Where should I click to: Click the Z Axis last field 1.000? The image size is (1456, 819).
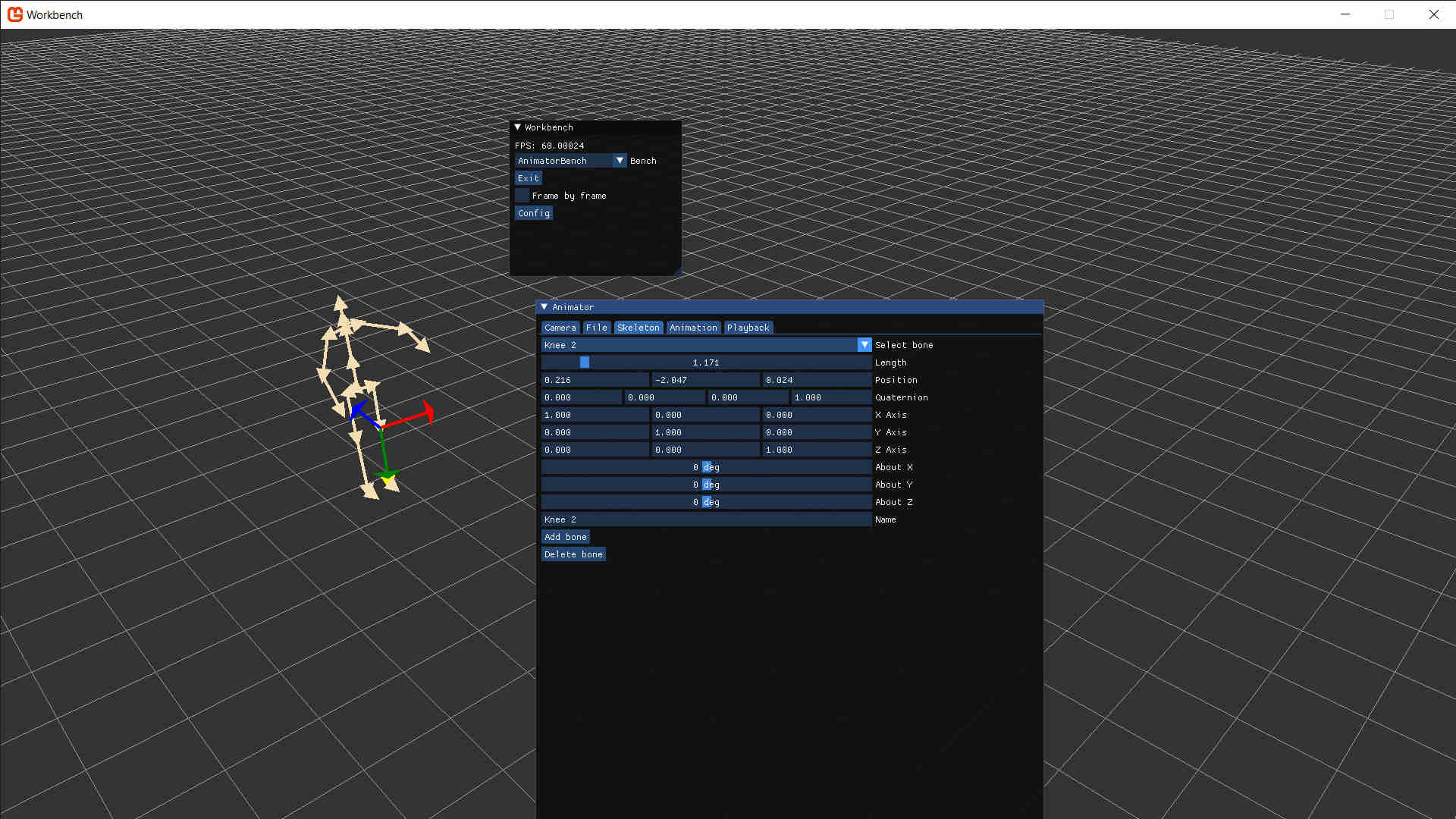817,450
